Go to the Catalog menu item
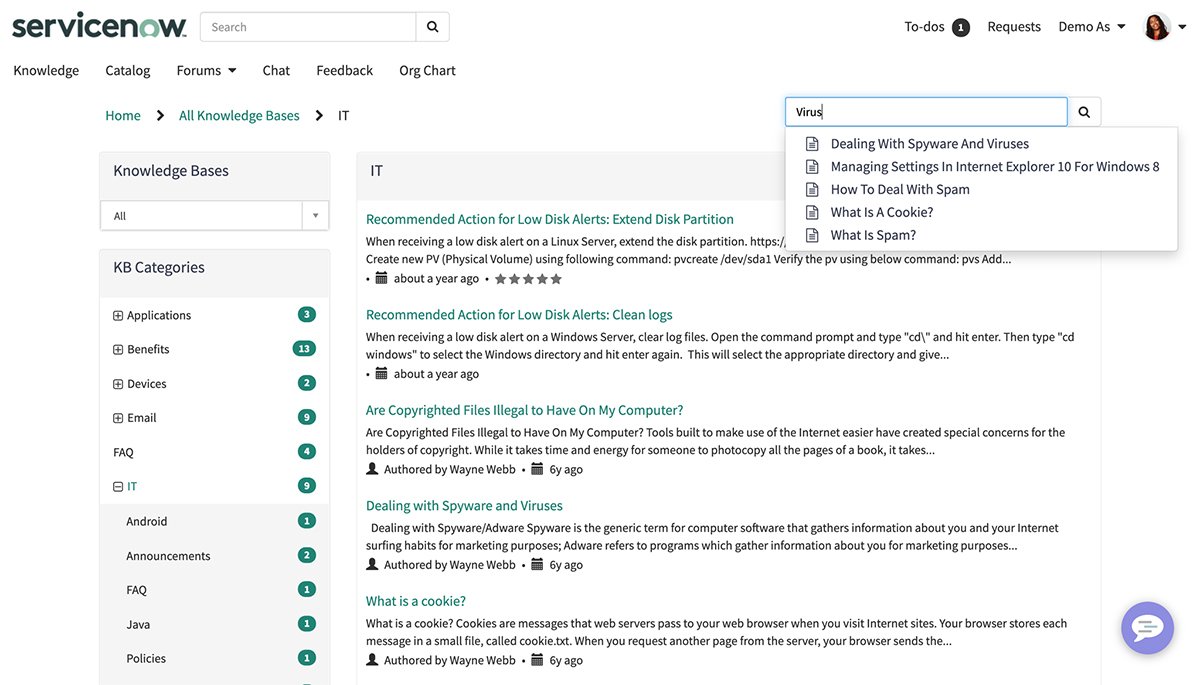 coord(128,70)
